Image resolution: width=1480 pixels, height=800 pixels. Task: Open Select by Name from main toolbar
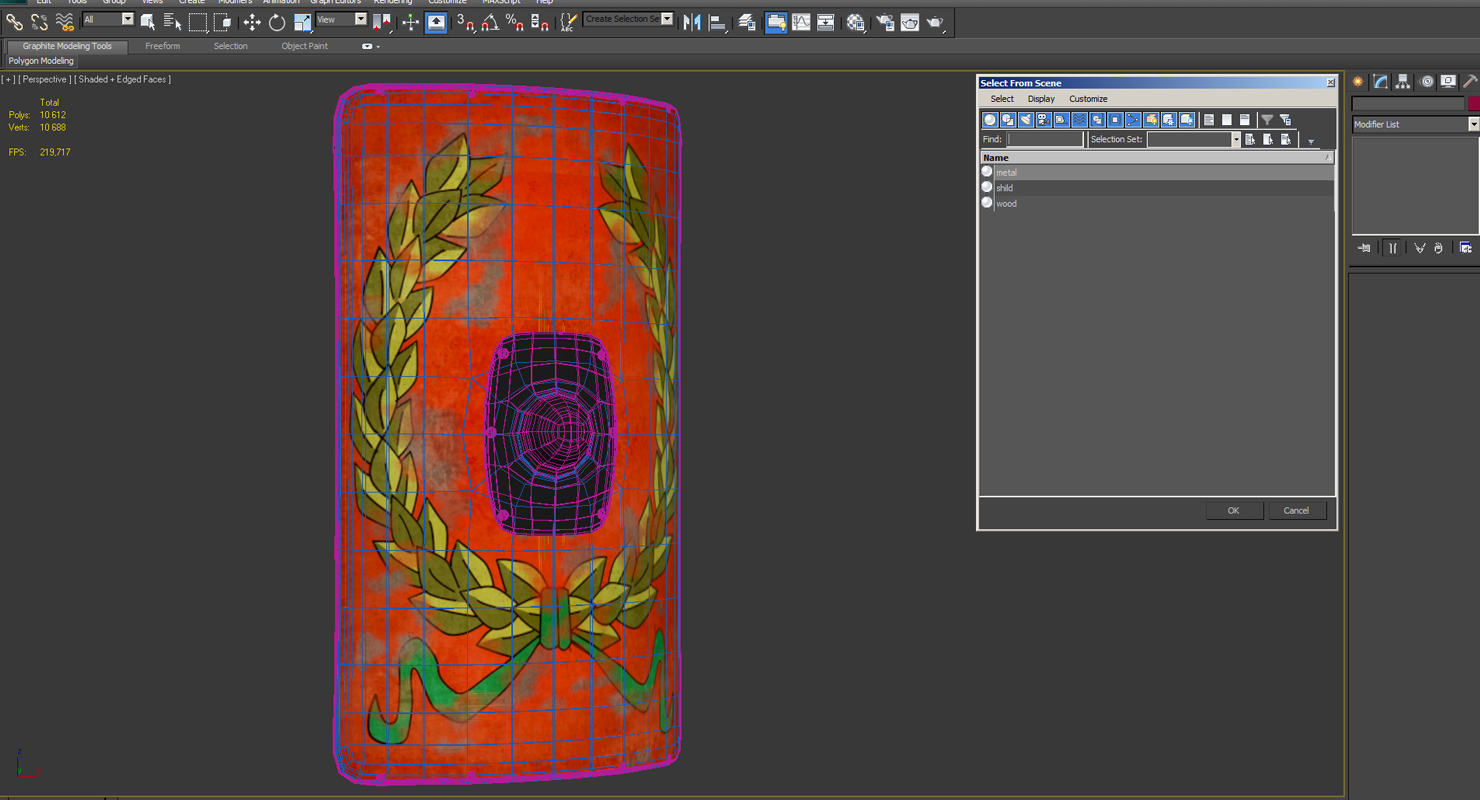click(172, 21)
